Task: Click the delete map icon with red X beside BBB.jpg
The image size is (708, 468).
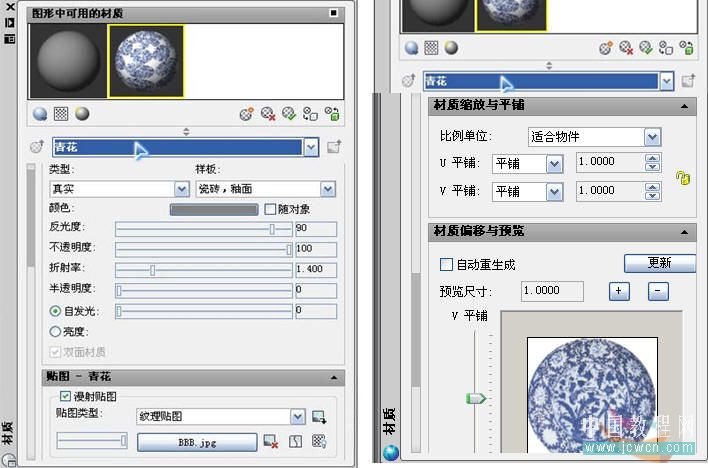Action: pyautogui.click(x=270, y=441)
